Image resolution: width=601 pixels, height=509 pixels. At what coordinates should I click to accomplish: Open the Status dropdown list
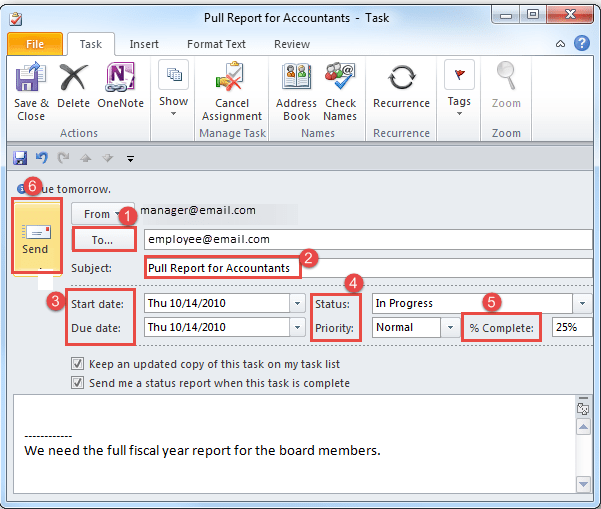[581, 303]
